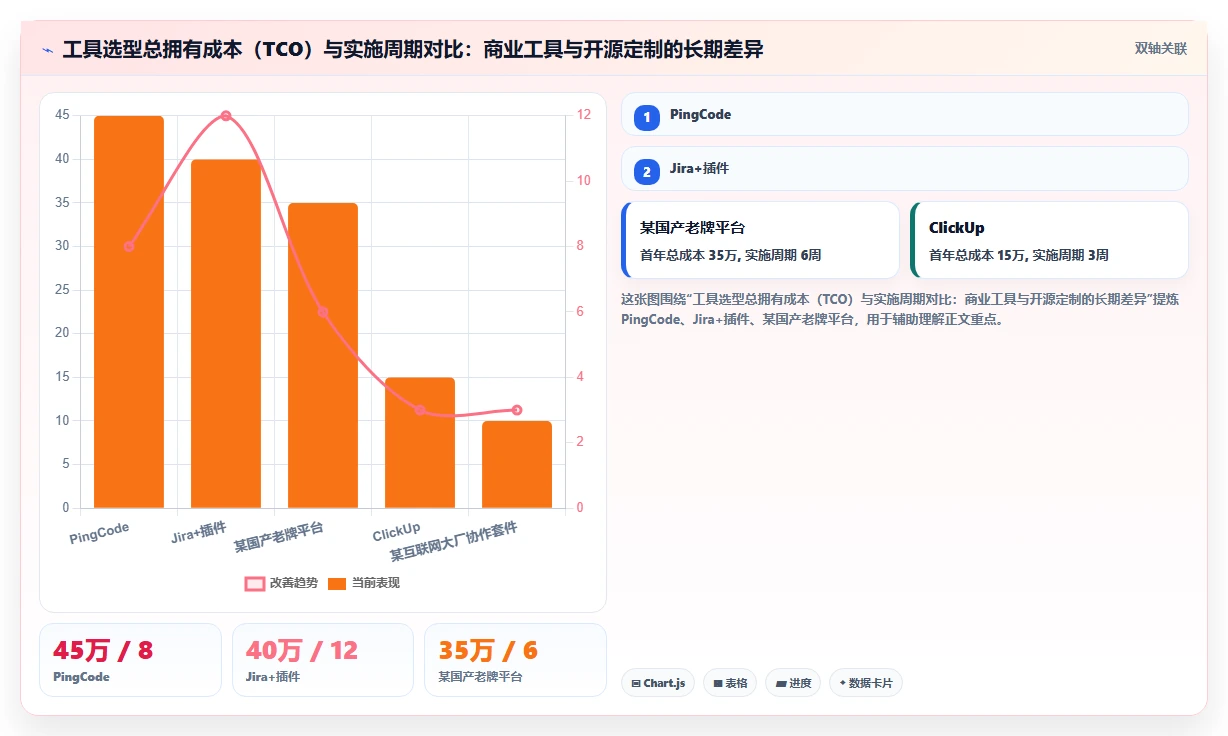This screenshot has height=736, width=1228.
Task: Click the 首年总成本 35万 description text
Action: [731, 255]
